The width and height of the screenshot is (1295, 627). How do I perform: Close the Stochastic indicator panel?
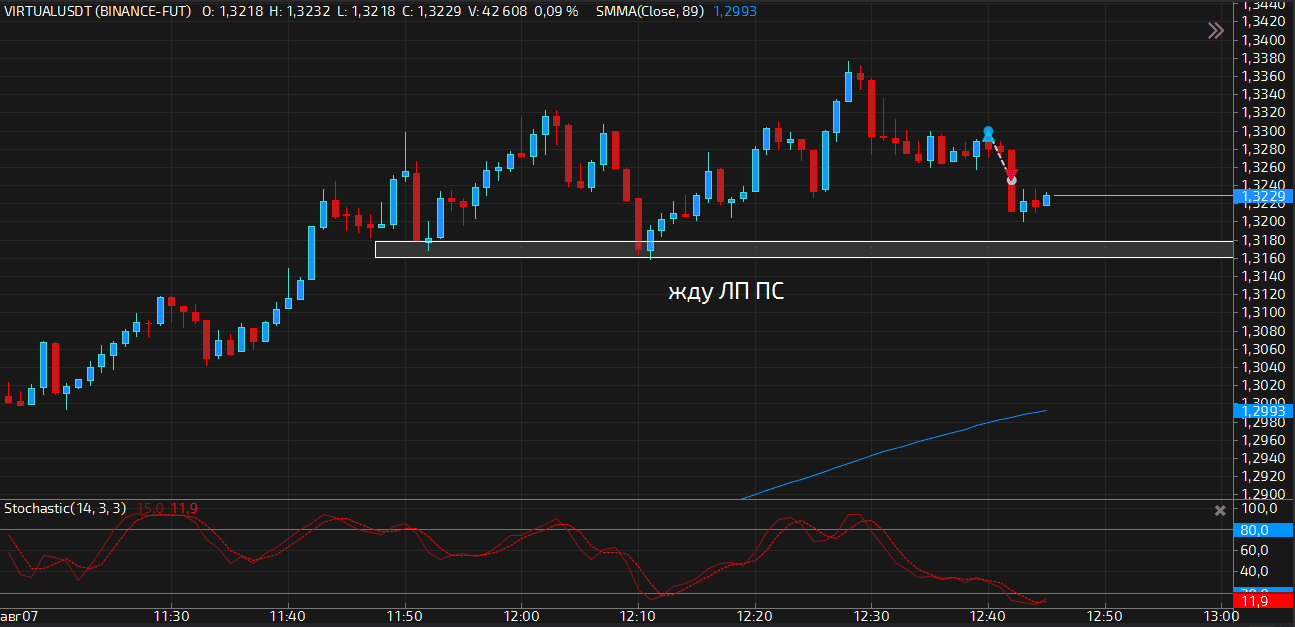point(1219,510)
